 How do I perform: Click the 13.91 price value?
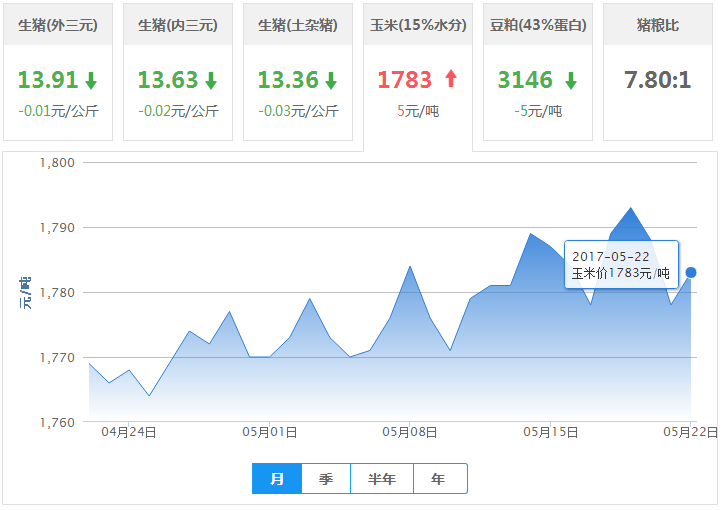pos(47,80)
